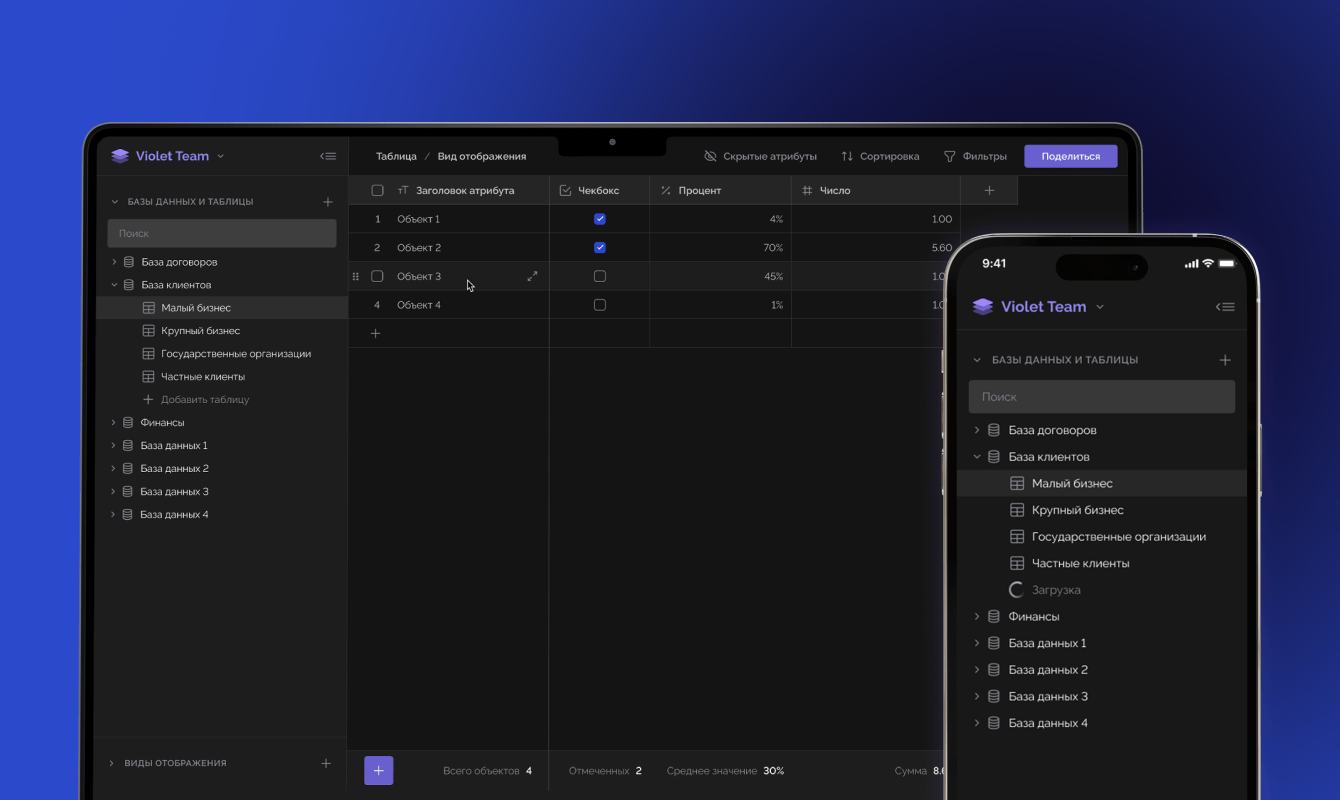Image resolution: width=1340 pixels, height=800 pixels.
Task: Click Крупный бизнес table icon in laptop sidebar
Action: click(x=148, y=331)
